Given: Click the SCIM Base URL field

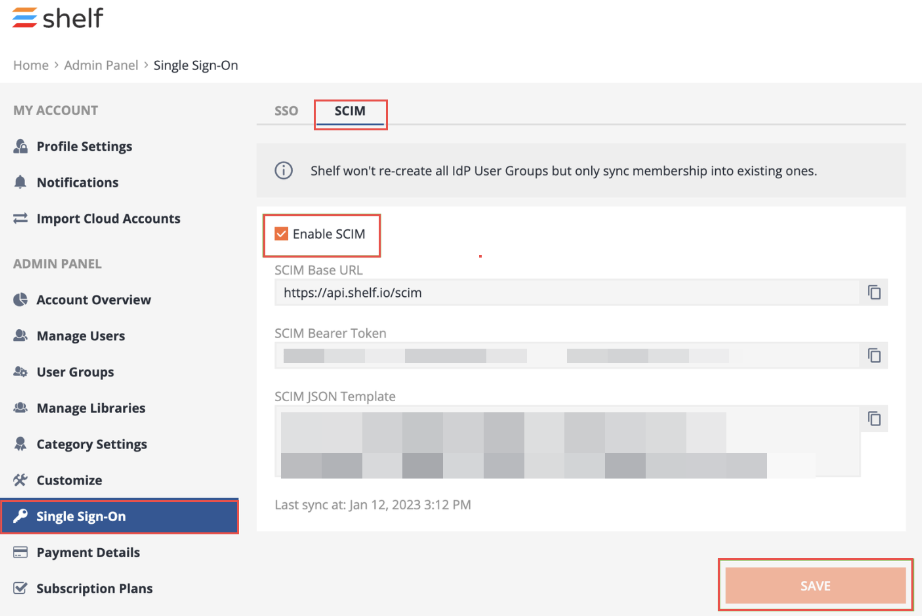Looking at the screenshot, I should [x=567, y=292].
